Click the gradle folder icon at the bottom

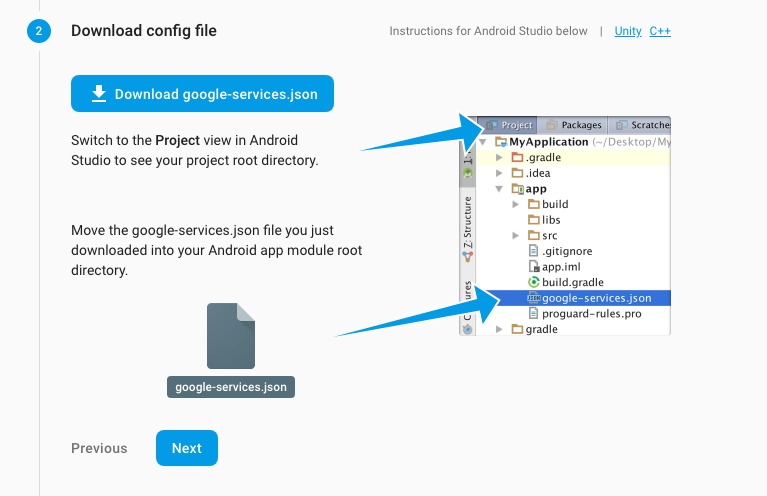tap(517, 329)
